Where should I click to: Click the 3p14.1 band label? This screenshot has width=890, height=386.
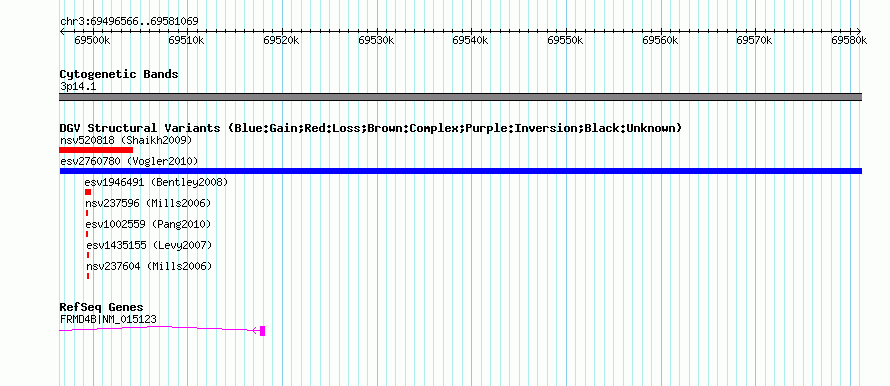[x=78, y=87]
